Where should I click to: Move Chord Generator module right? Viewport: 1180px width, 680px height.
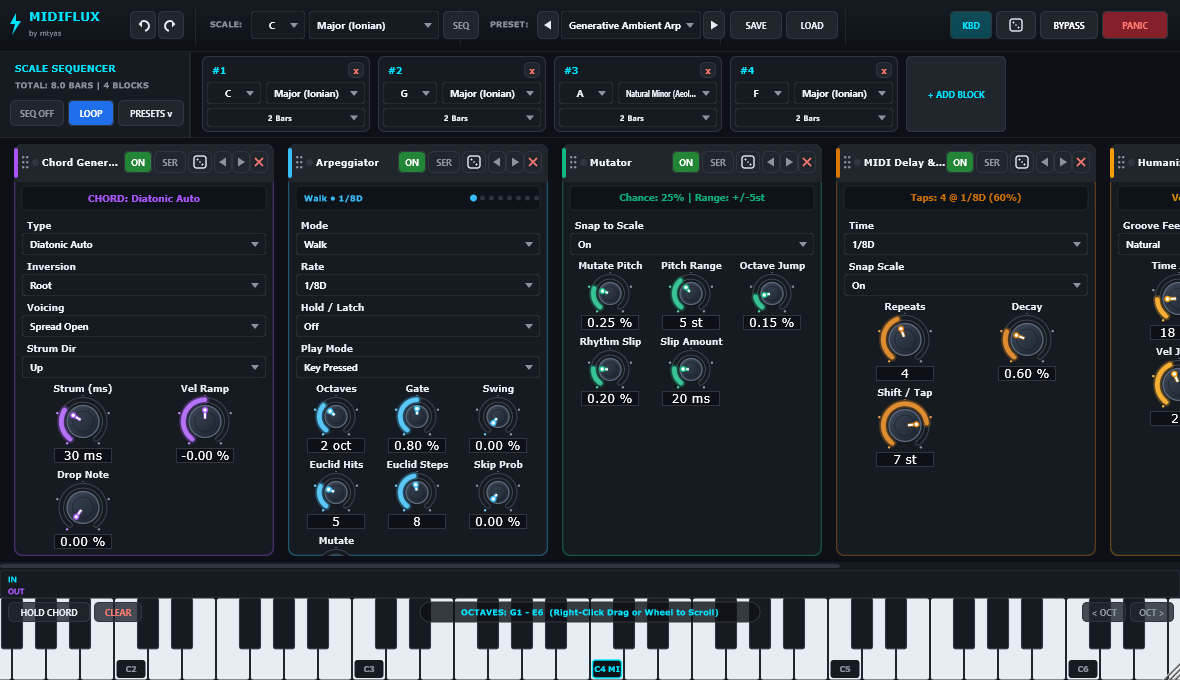pos(241,162)
